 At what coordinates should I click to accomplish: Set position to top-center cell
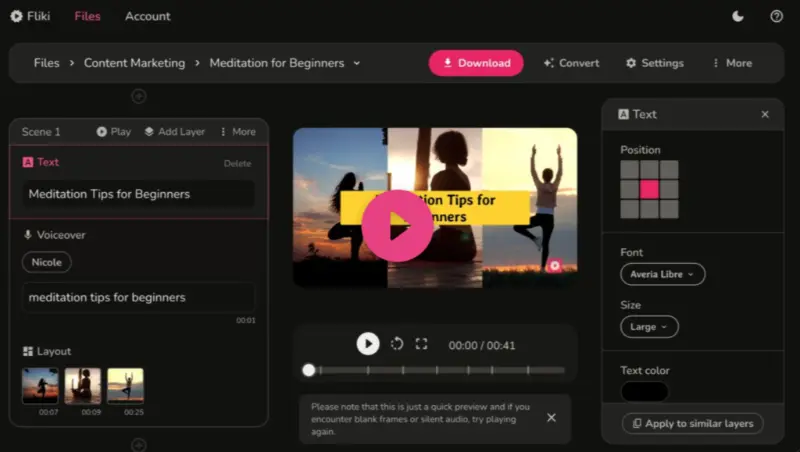tap(649, 169)
